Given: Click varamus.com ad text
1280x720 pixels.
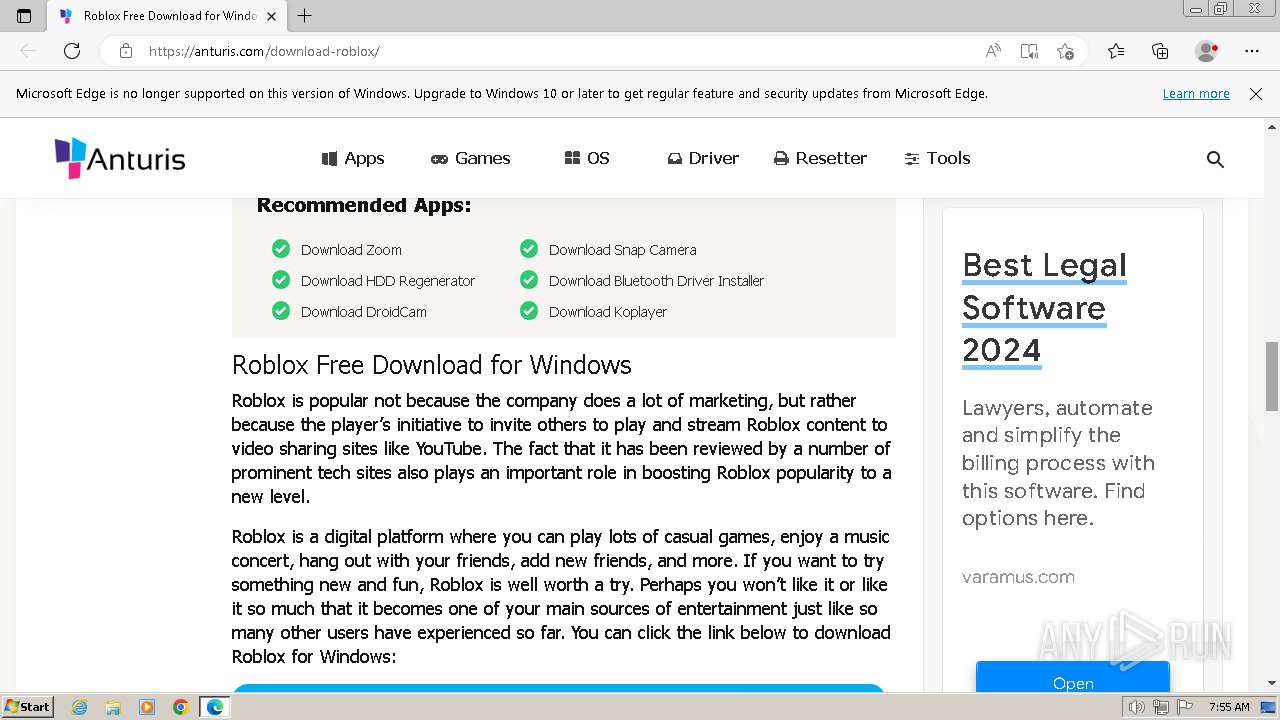Looking at the screenshot, I should (1018, 577).
